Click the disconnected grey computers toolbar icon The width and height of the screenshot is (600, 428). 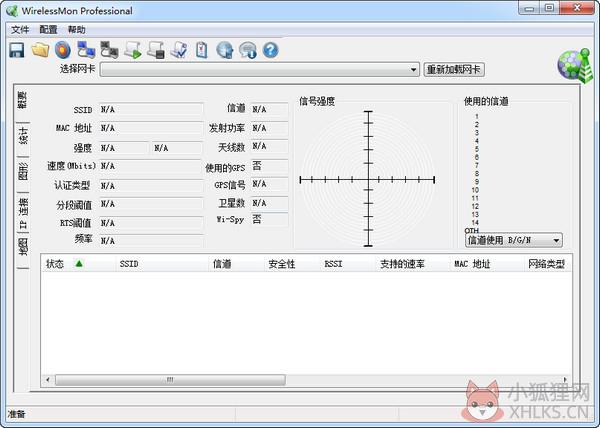click(x=109, y=50)
